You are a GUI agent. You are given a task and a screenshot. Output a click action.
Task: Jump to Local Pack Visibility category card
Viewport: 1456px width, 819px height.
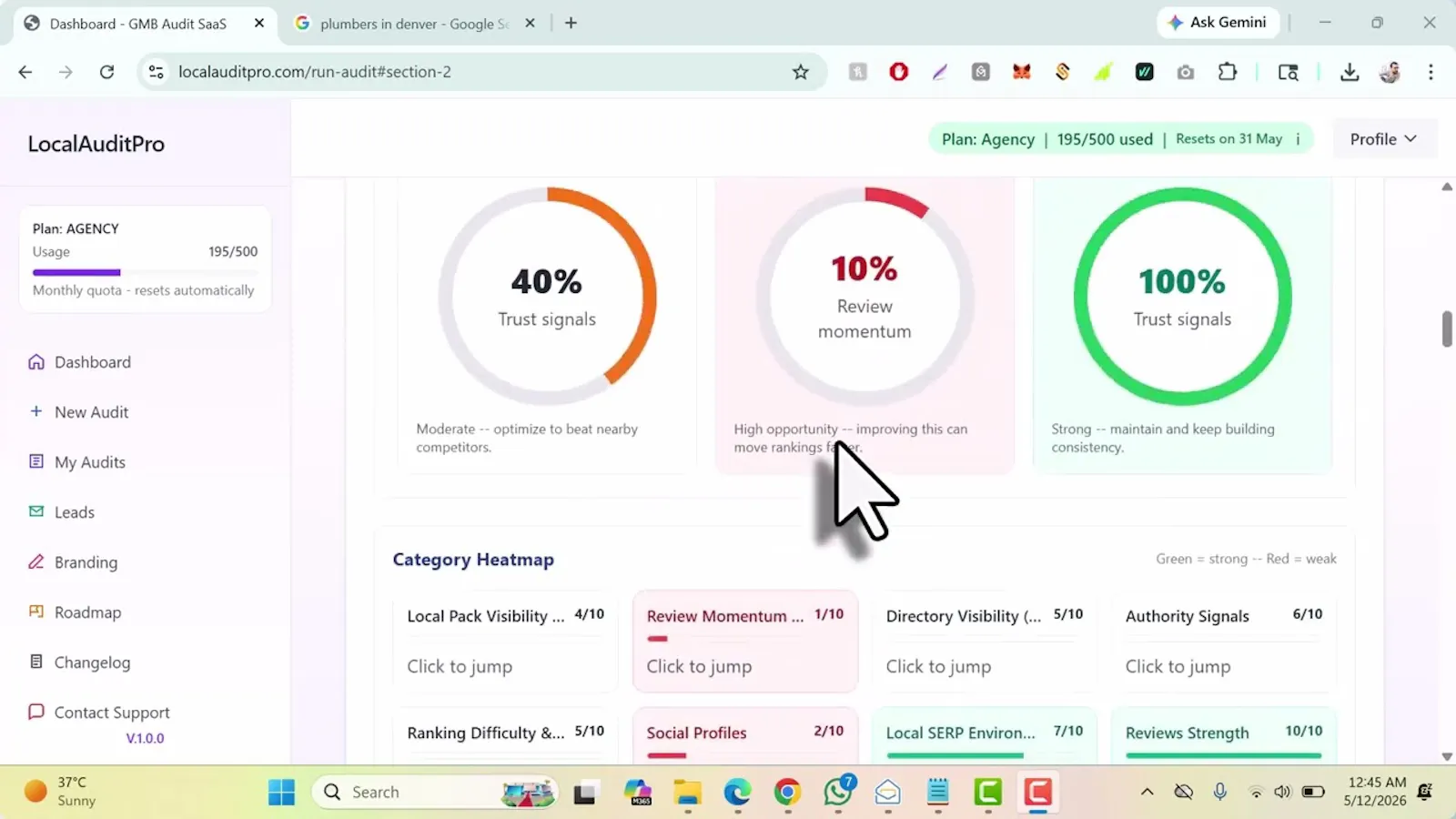505,642
